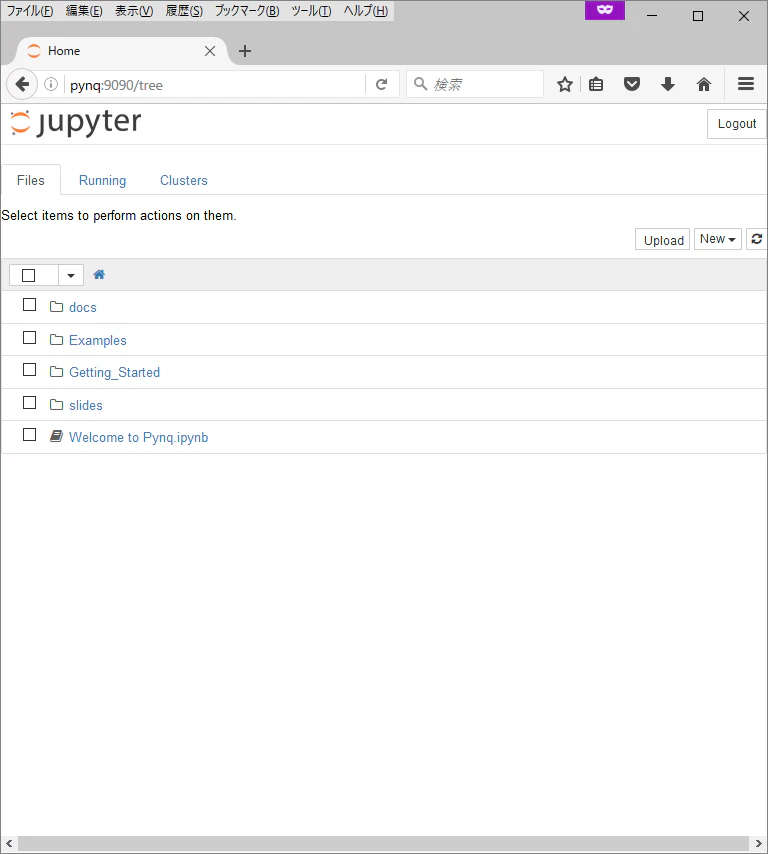The image size is (768, 854).
Task: Open the Getting_Started folder link
Action: coord(114,373)
